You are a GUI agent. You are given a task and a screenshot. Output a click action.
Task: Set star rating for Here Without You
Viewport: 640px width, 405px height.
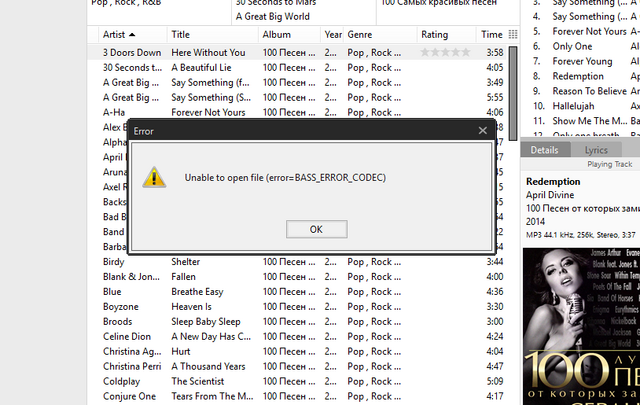pyautogui.click(x=445, y=52)
